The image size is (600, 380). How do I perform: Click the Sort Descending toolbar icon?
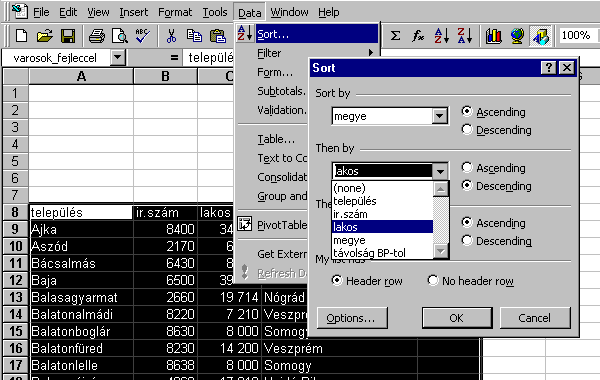(x=465, y=36)
